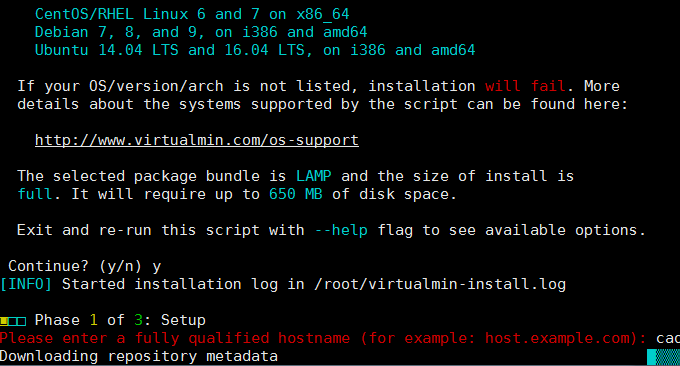680x366 pixels.
Task: Click the last empty phase indicator box
Action: [x=22, y=321]
